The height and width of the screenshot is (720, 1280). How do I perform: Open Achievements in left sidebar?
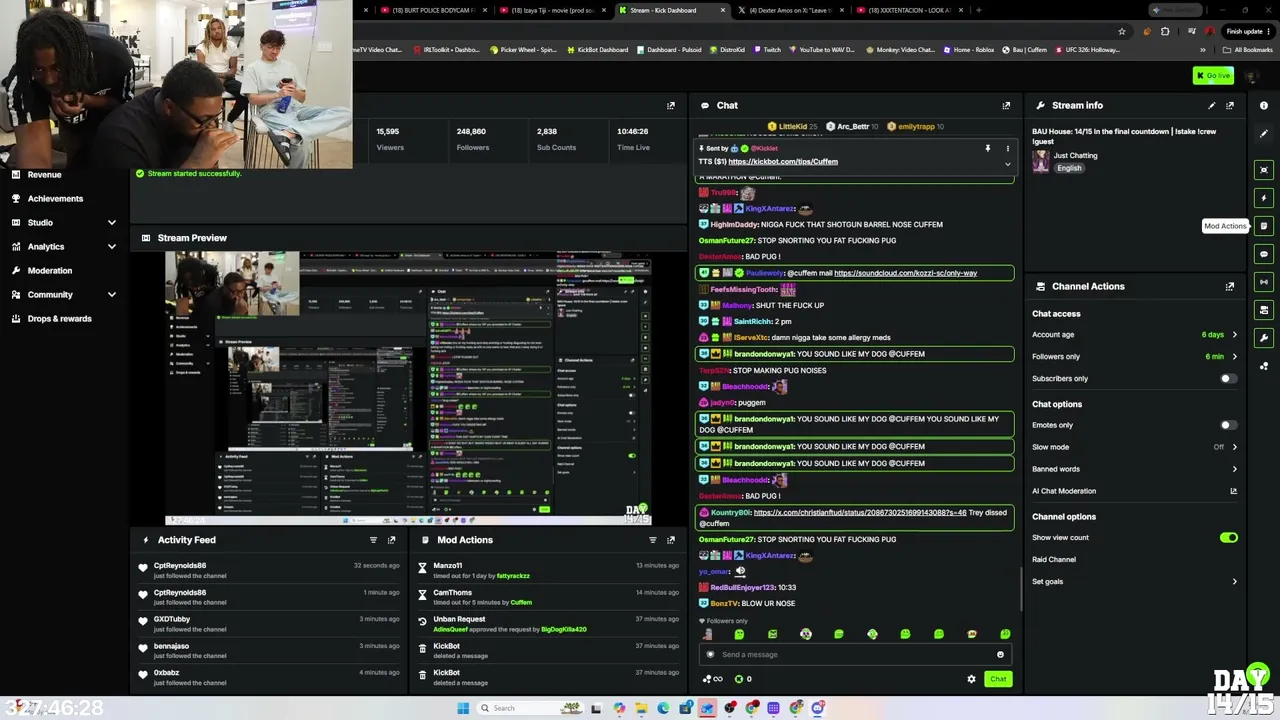(55, 198)
